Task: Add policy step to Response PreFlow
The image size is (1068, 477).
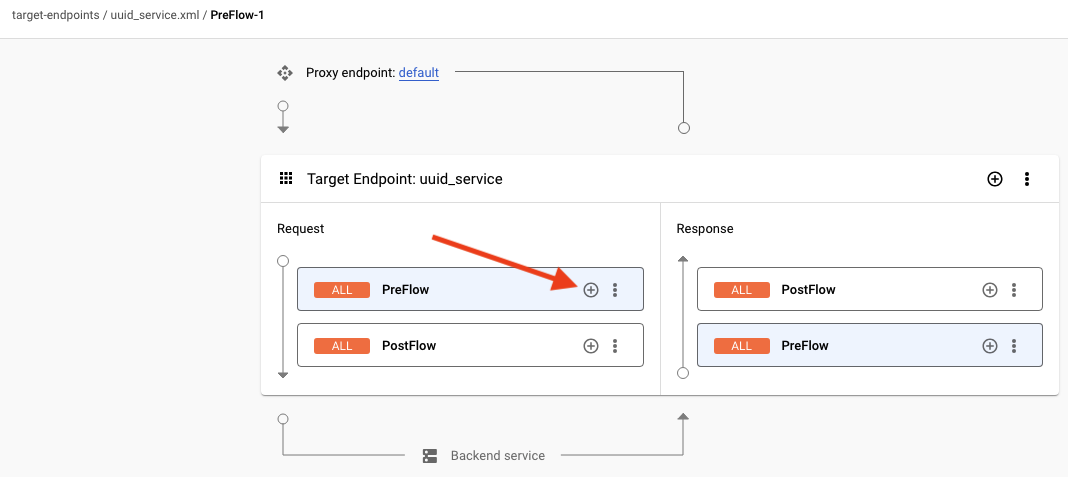Action: 990,345
